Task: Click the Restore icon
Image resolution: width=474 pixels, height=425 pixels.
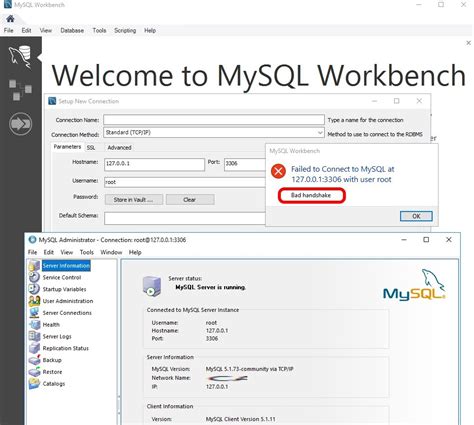Action: pyautogui.click(x=34, y=372)
